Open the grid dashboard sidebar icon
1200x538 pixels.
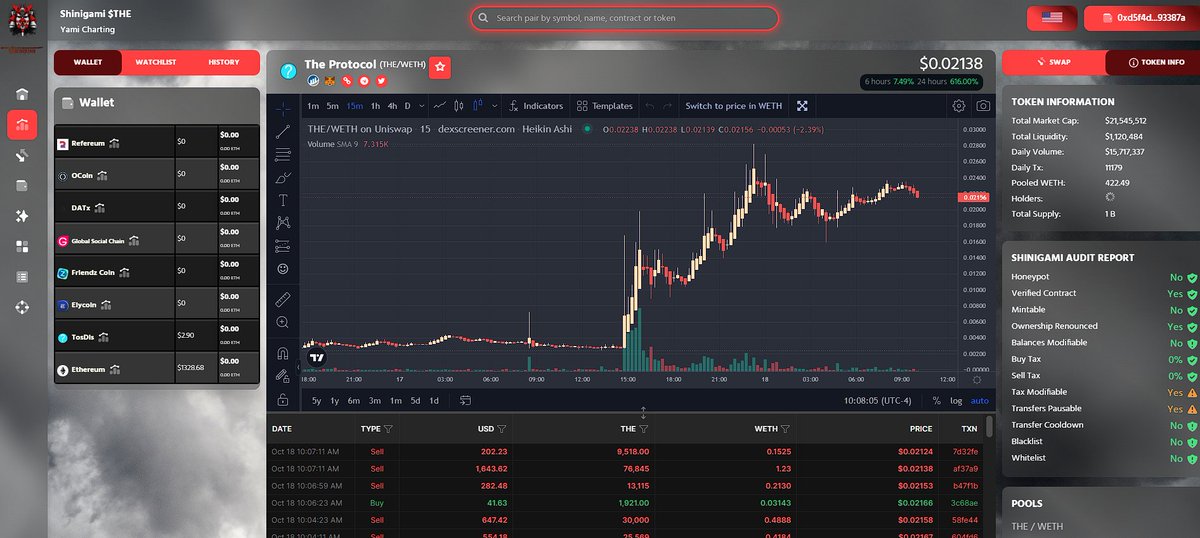coord(22,246)
